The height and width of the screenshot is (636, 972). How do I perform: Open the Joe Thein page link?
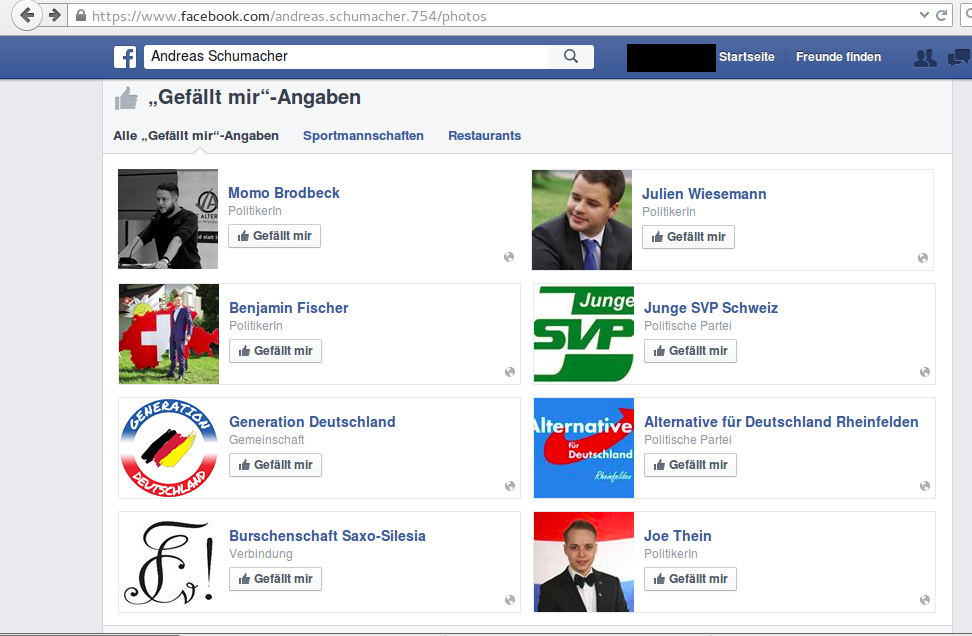click(678, 536)
